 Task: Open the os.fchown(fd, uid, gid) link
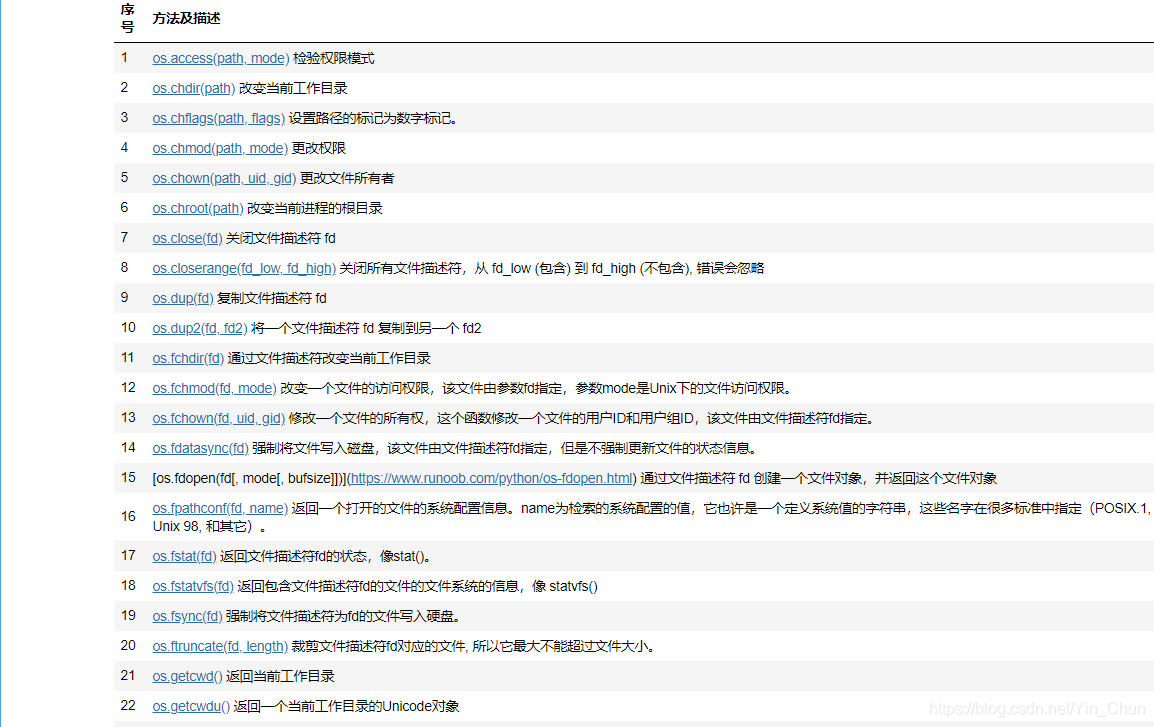(x=218, y=418)
